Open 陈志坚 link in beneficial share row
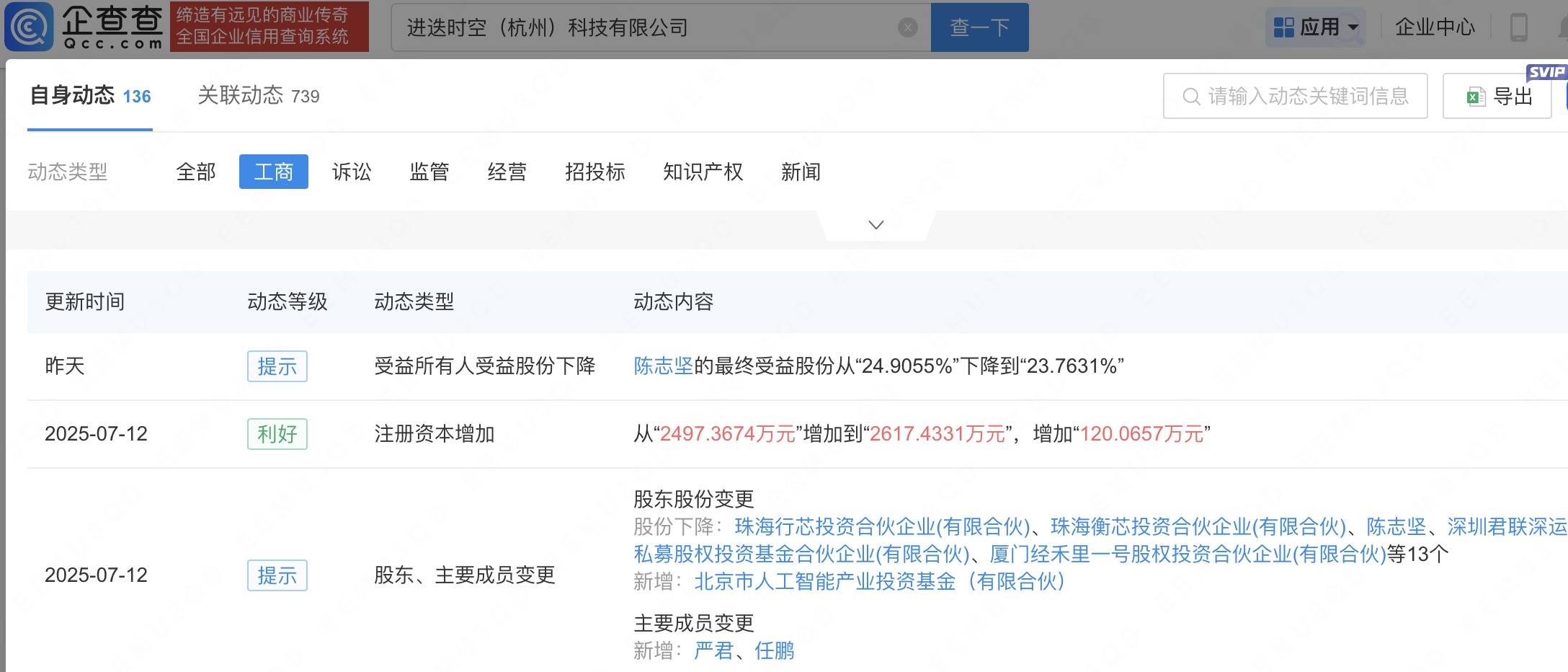Screen dimensions: 1568x672 (663, 366)
